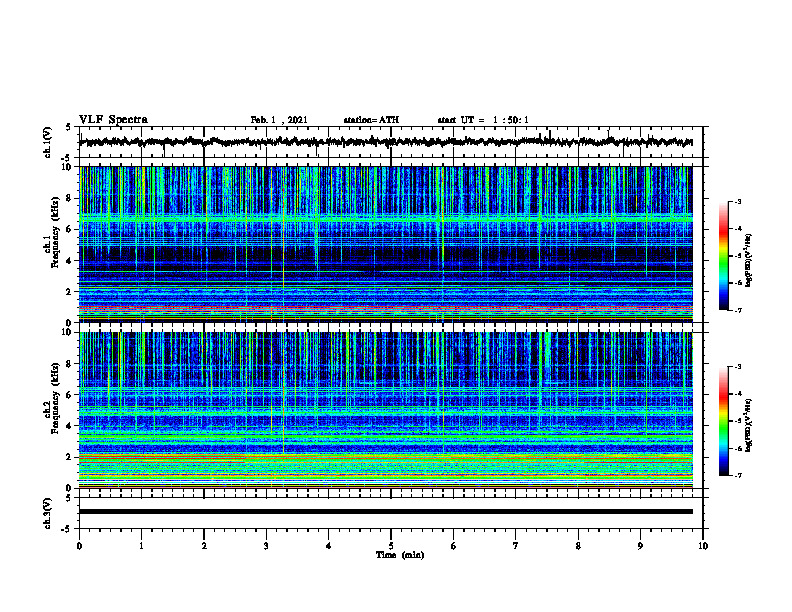Click the '-7' label on ch.2 colorbar
The width and height of the screenshot is (792, 612).
point(737,476)
